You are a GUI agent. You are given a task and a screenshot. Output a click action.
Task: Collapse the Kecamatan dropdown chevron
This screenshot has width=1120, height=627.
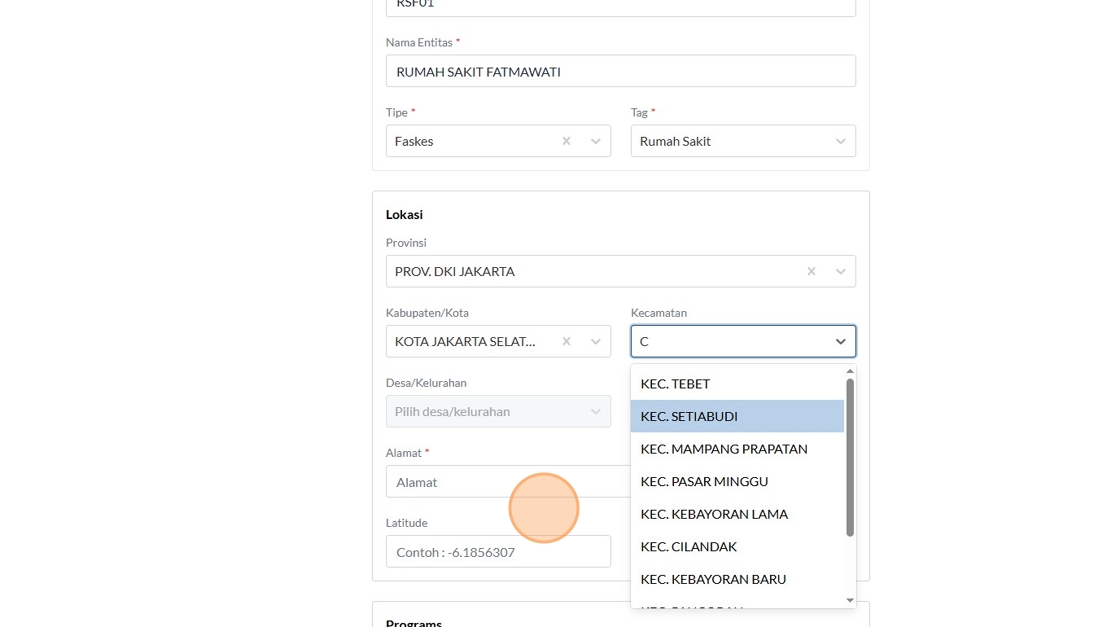coord(841,341)
